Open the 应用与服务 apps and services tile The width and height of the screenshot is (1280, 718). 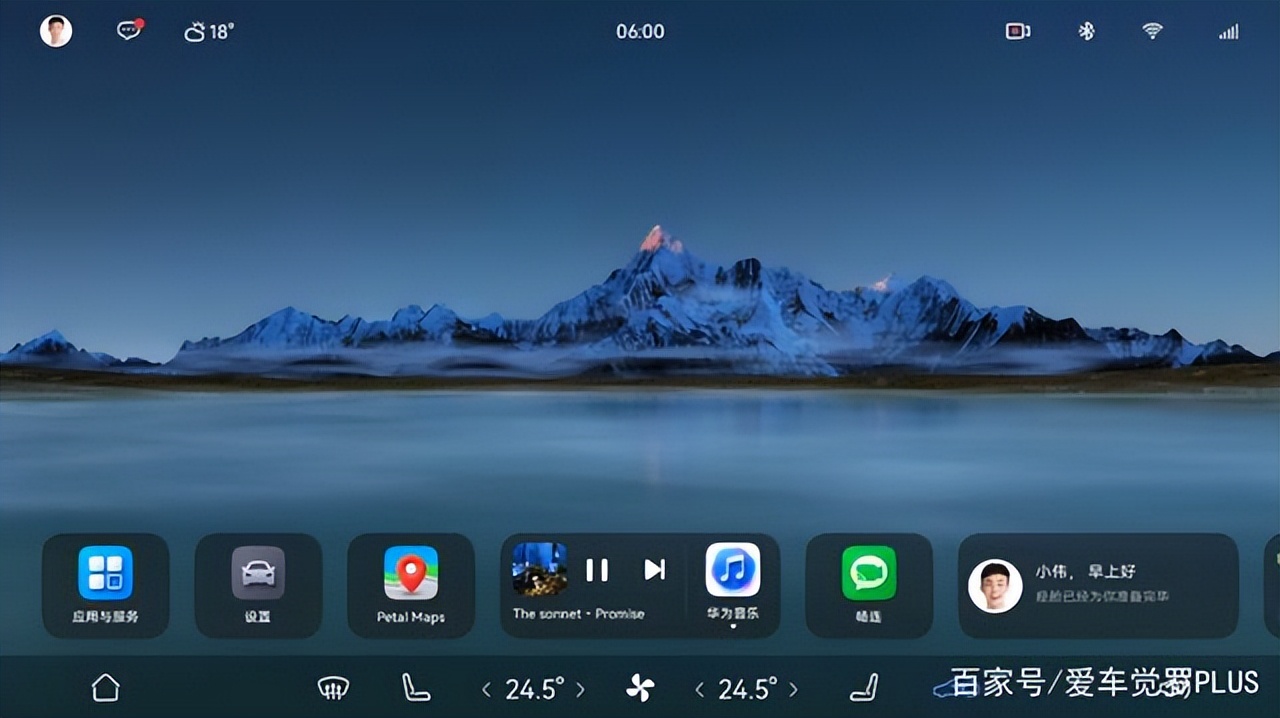(x=105, y=585)
